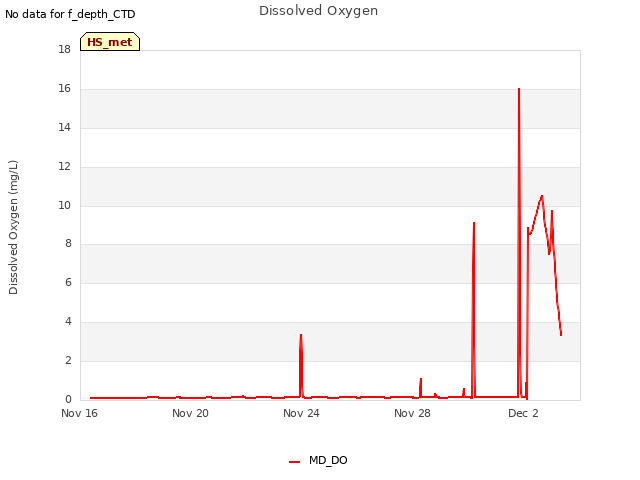This screenshot has height=480, width=640.
Task: Toggle the MD_DO legend entry
Action: point(318,460)
